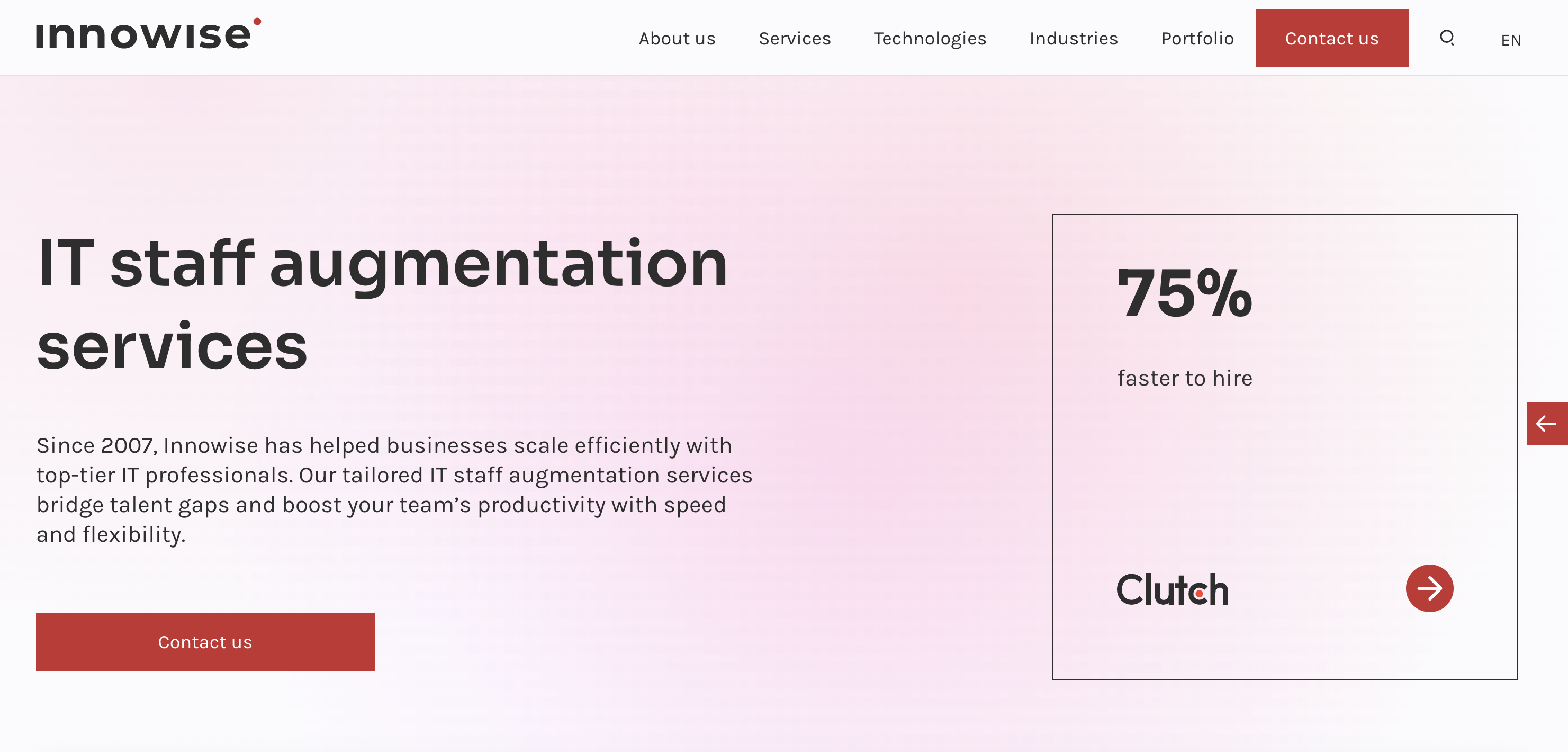Click the circular arrow icon near the stats card

[1430, 588]
